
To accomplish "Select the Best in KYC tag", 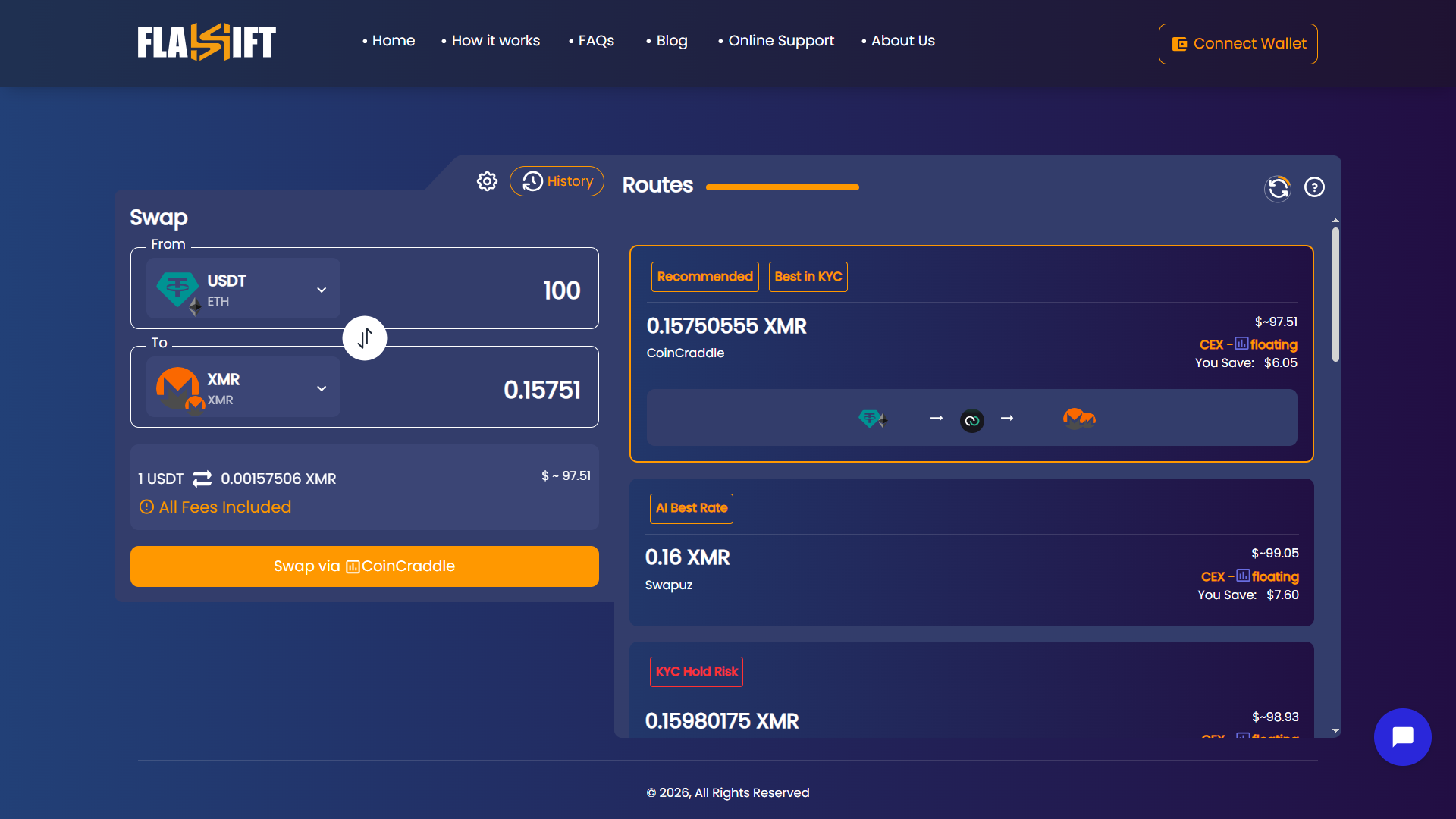I will click(x=808, y=277).
